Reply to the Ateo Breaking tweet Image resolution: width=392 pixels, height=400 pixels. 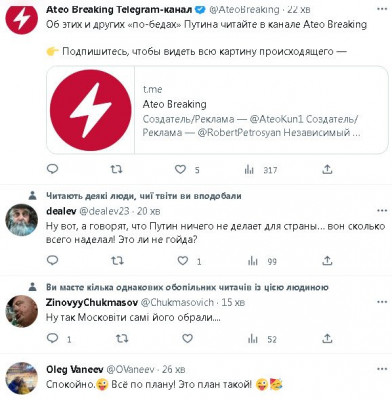(52, 169)
